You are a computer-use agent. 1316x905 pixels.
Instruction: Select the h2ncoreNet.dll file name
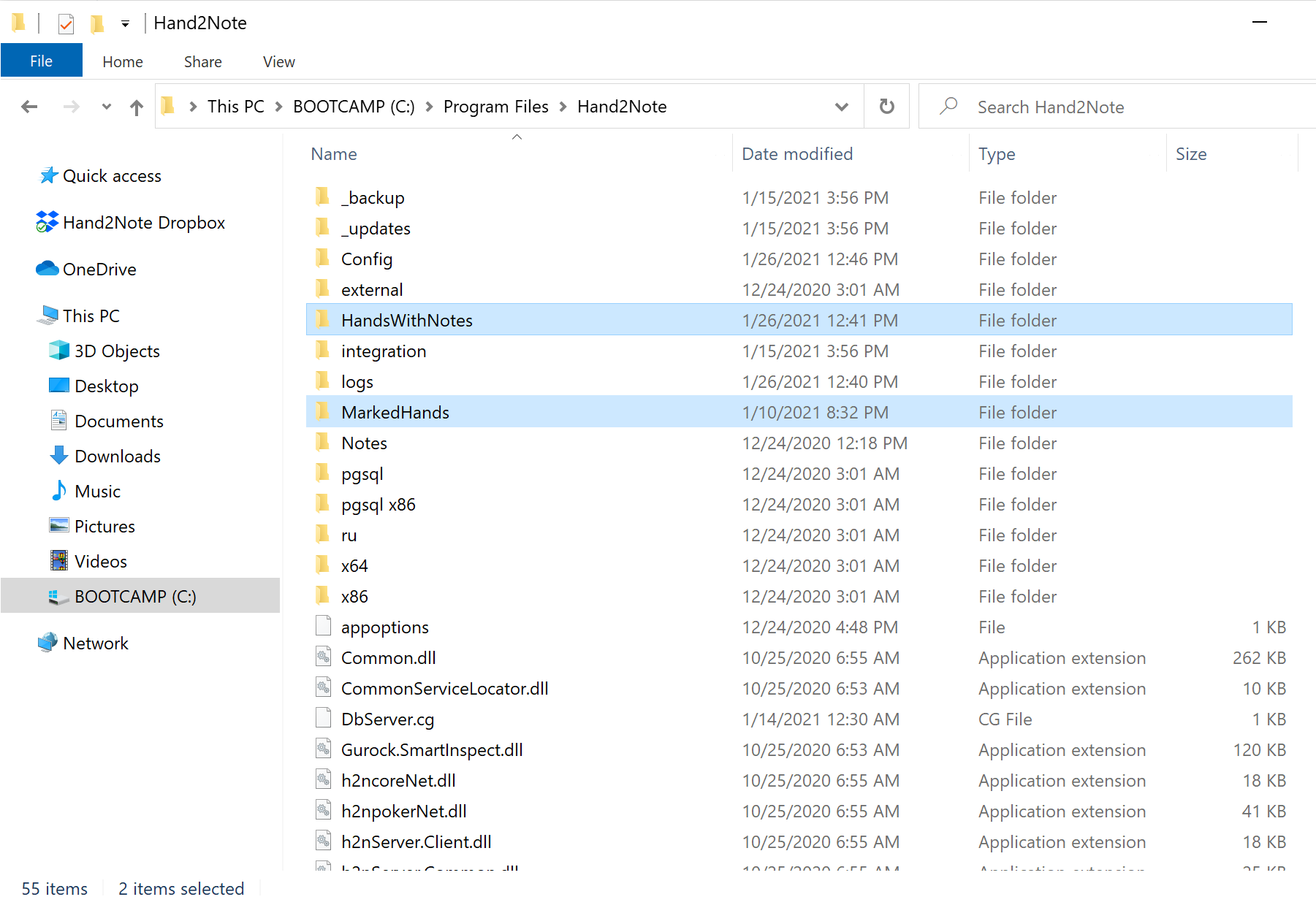398,781
